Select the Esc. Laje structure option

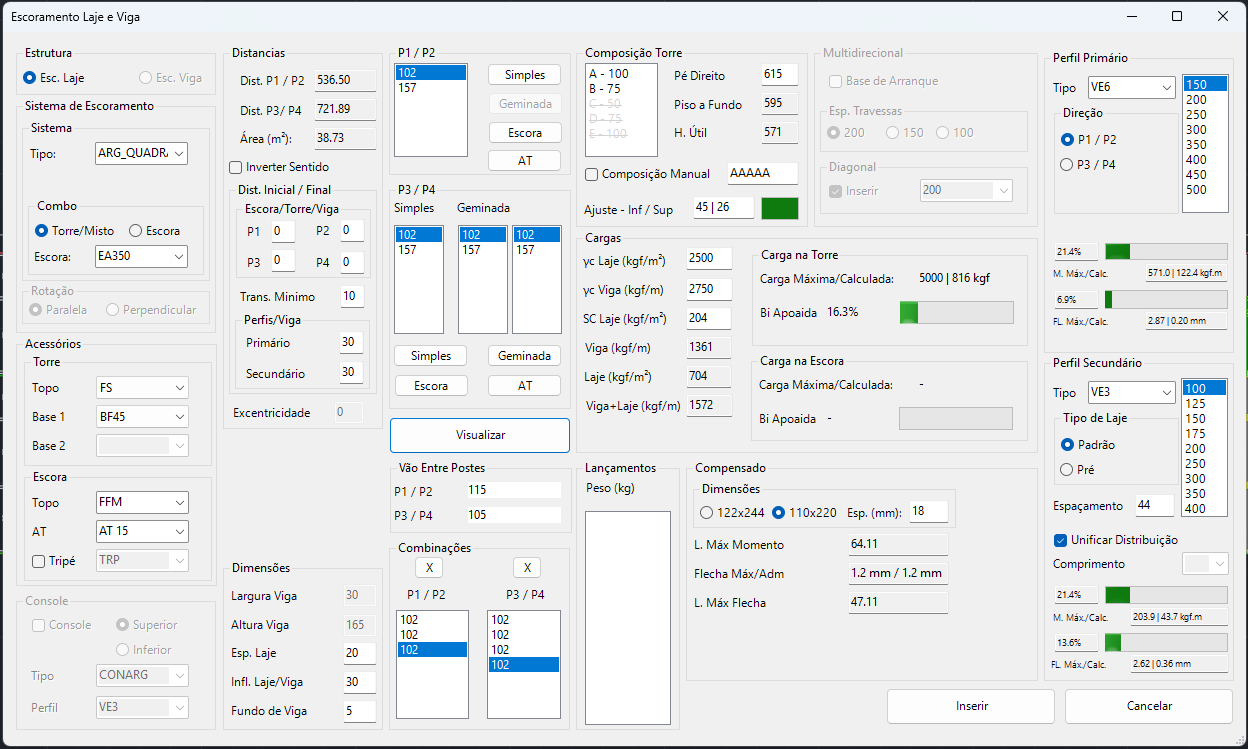[x=54, y=78]
